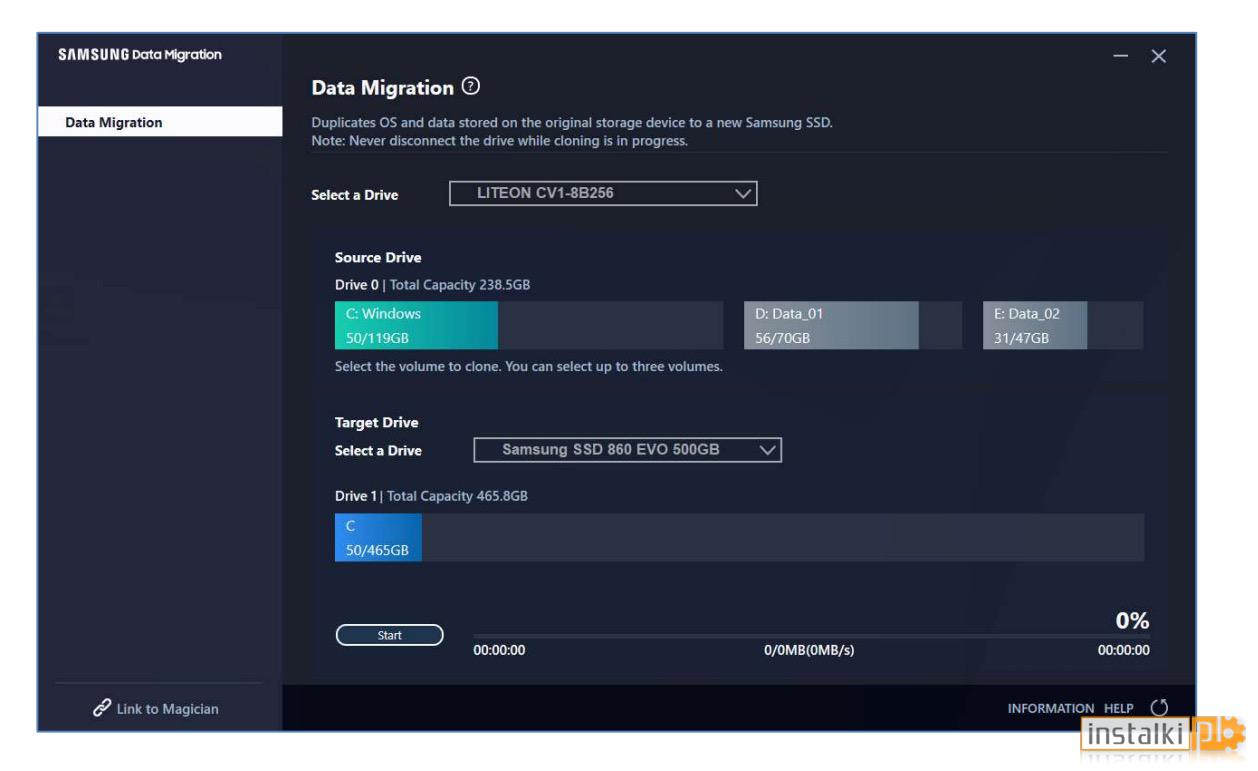
Task: Select the E: Data_02 source volume
Action: [1063, 326]
